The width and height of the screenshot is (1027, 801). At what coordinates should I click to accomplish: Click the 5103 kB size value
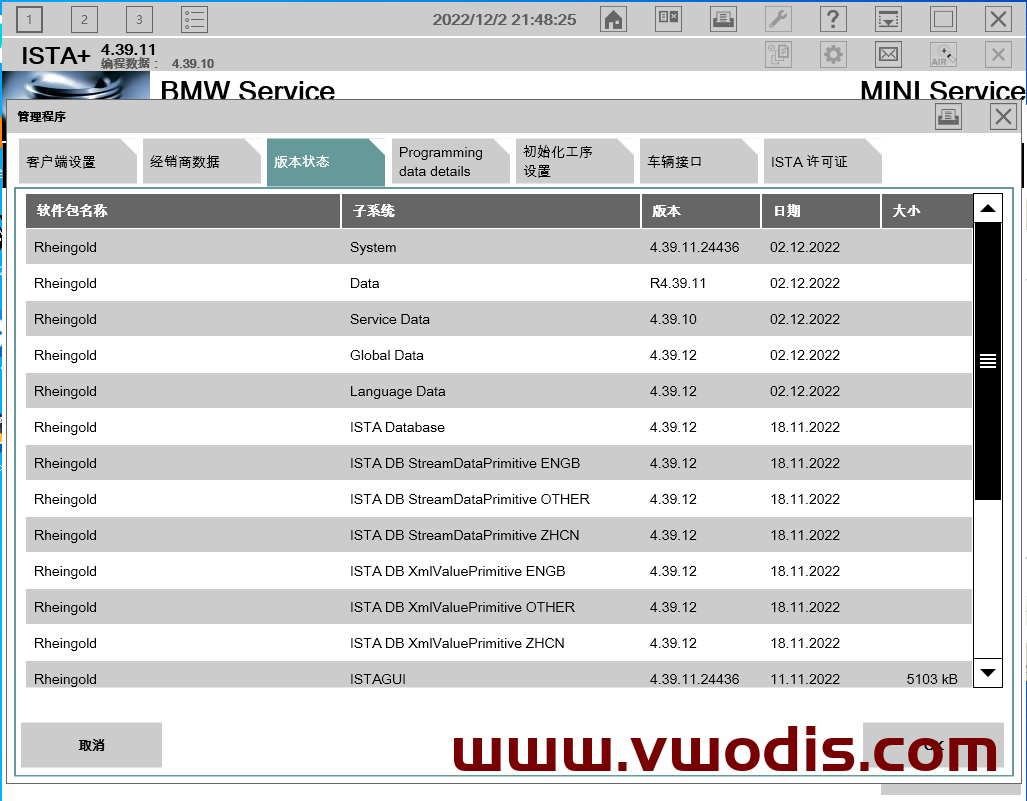click(x=932, y=679)
